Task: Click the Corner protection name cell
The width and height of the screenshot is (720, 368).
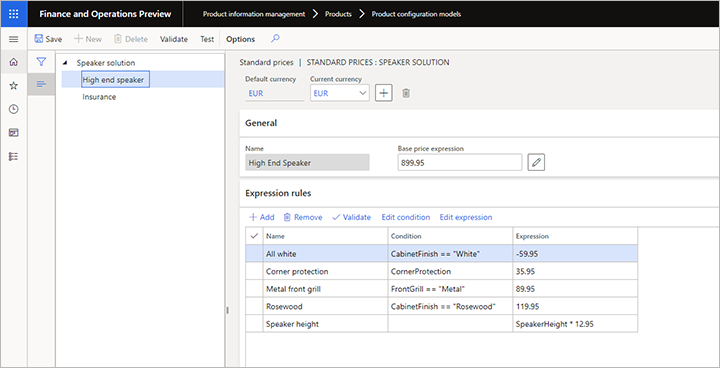Action: click(x=325, y=272)
